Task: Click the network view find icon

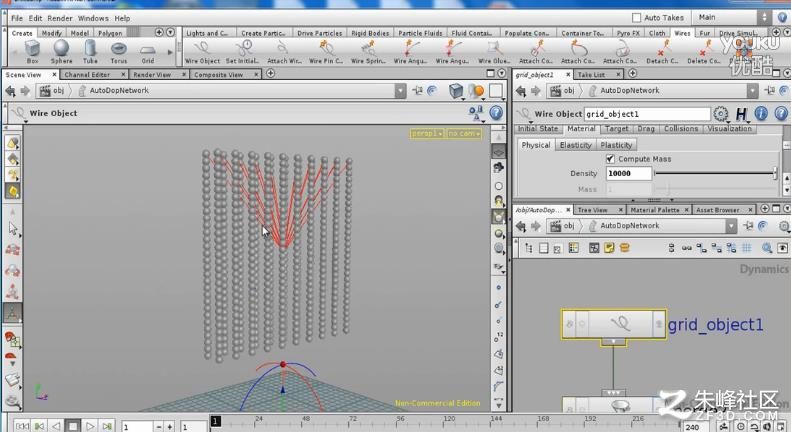Action: tap(767, 248)
